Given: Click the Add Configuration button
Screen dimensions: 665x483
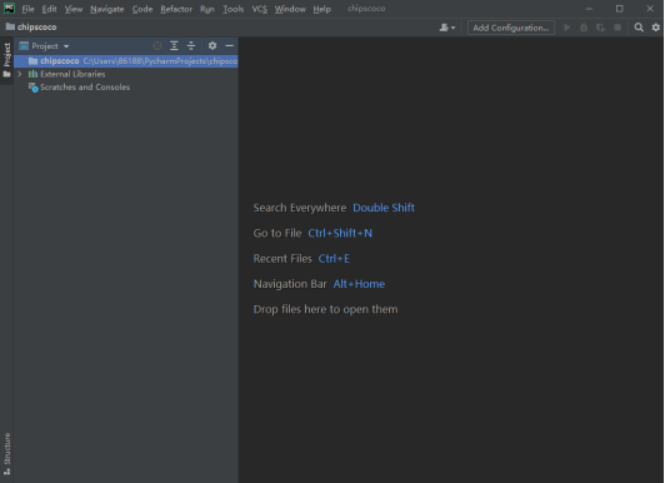Looking at the screenshot, I should [511, 28].
